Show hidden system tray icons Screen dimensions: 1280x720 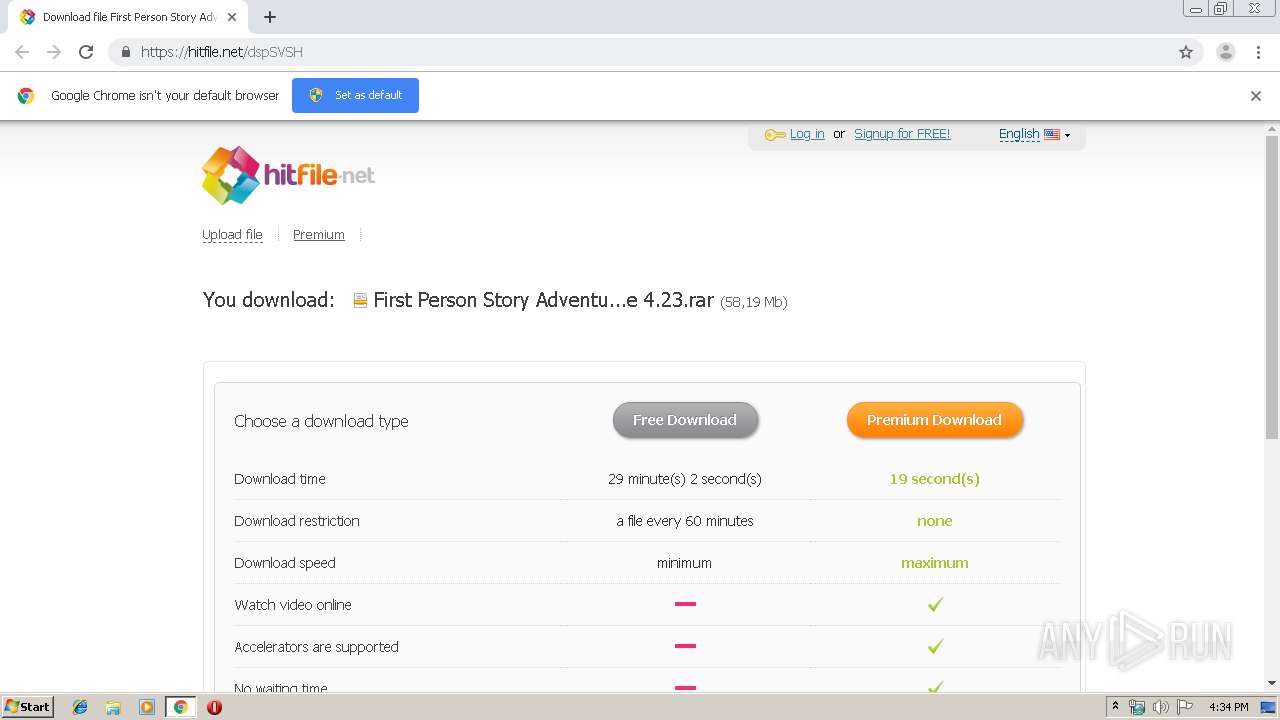click(1115, 707)
